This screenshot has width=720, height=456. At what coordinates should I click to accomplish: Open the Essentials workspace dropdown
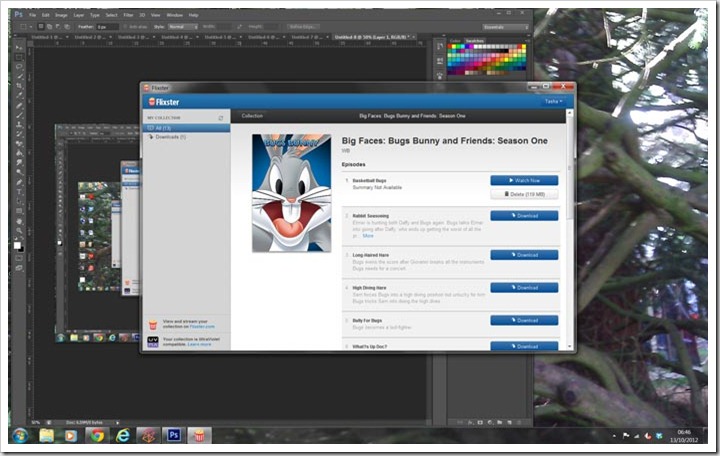[505, 27]
